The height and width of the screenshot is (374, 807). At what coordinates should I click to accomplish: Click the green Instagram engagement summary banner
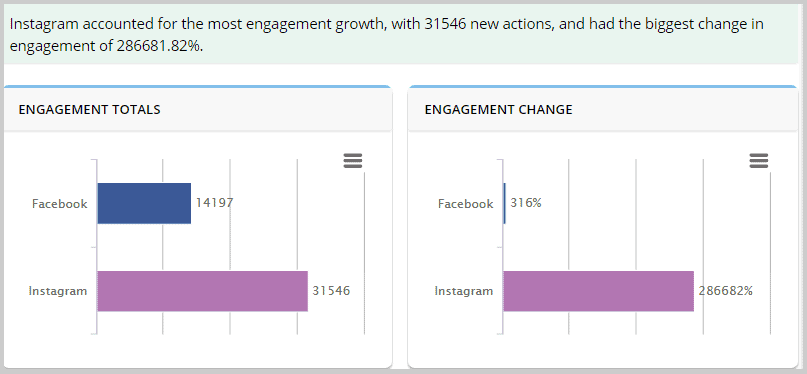click(401, 35)
